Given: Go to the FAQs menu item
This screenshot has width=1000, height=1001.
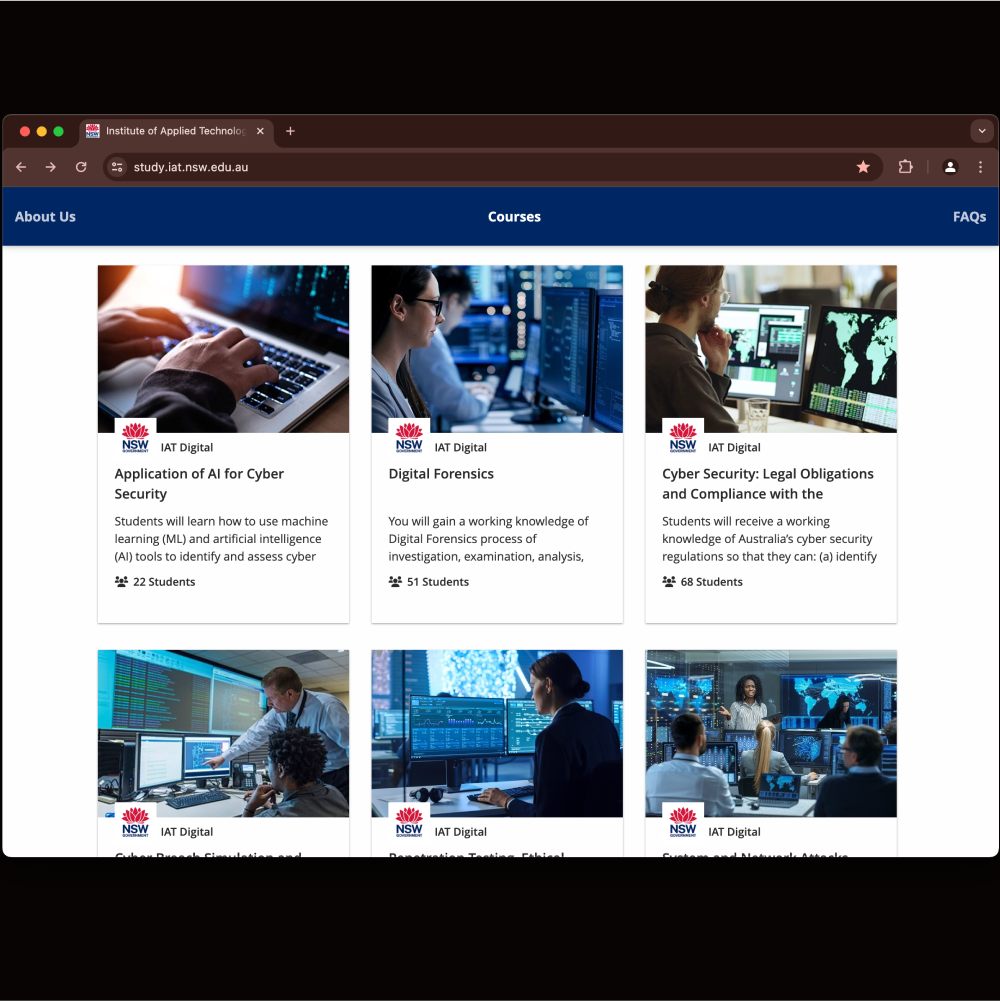Looking at the screenshot, I should (969, 217).
